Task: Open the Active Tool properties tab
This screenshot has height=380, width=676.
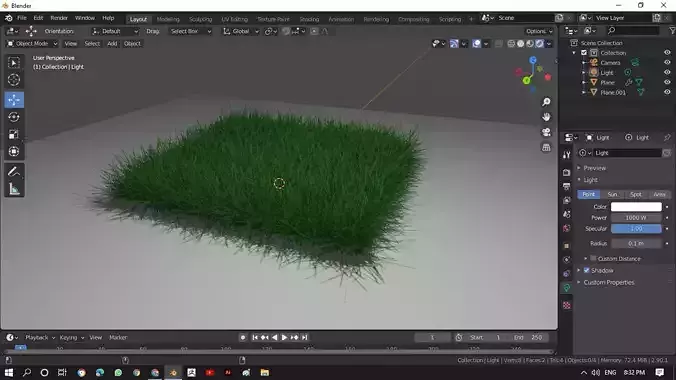Action: pos(566,155)
